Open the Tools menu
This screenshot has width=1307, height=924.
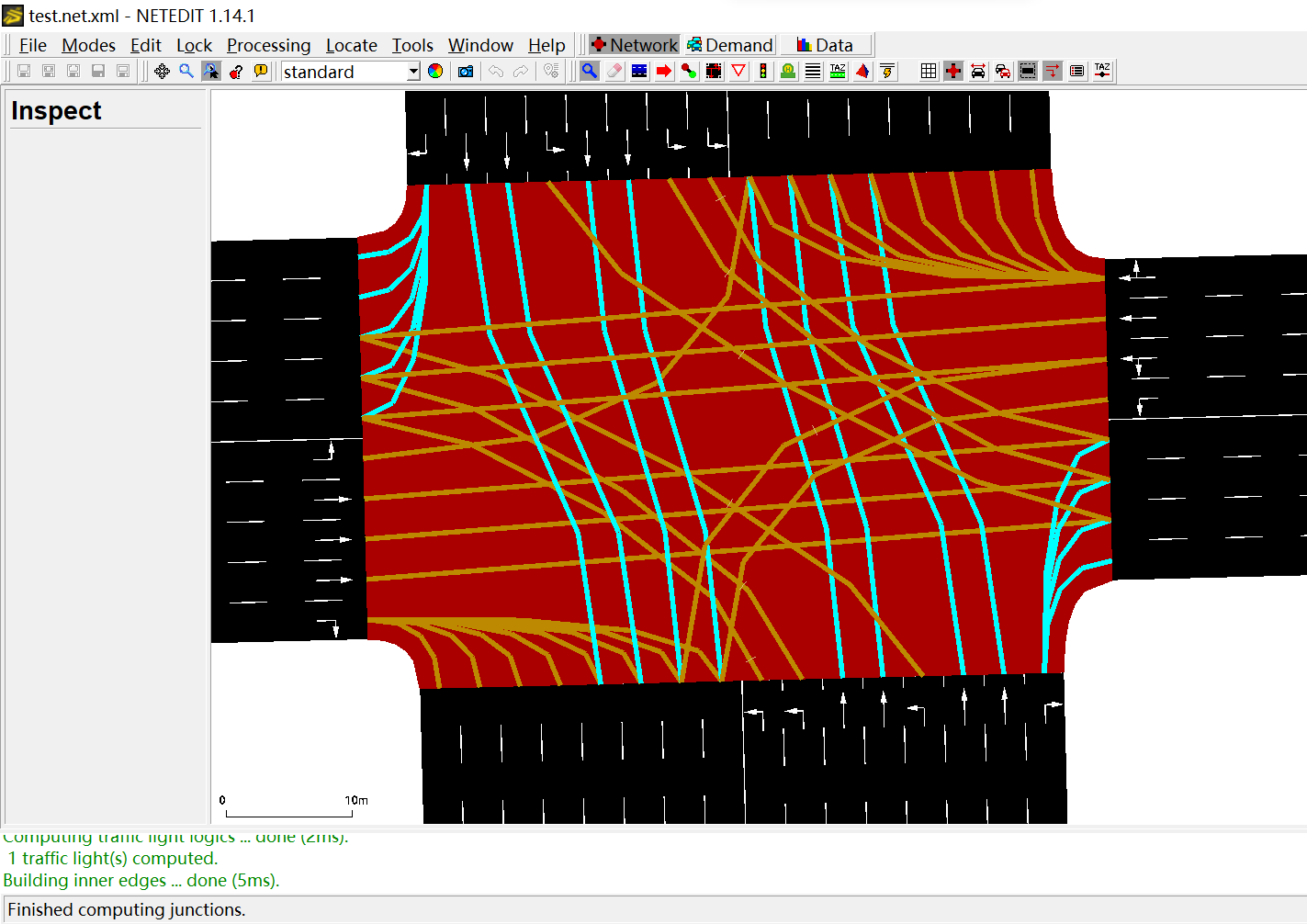412,45
